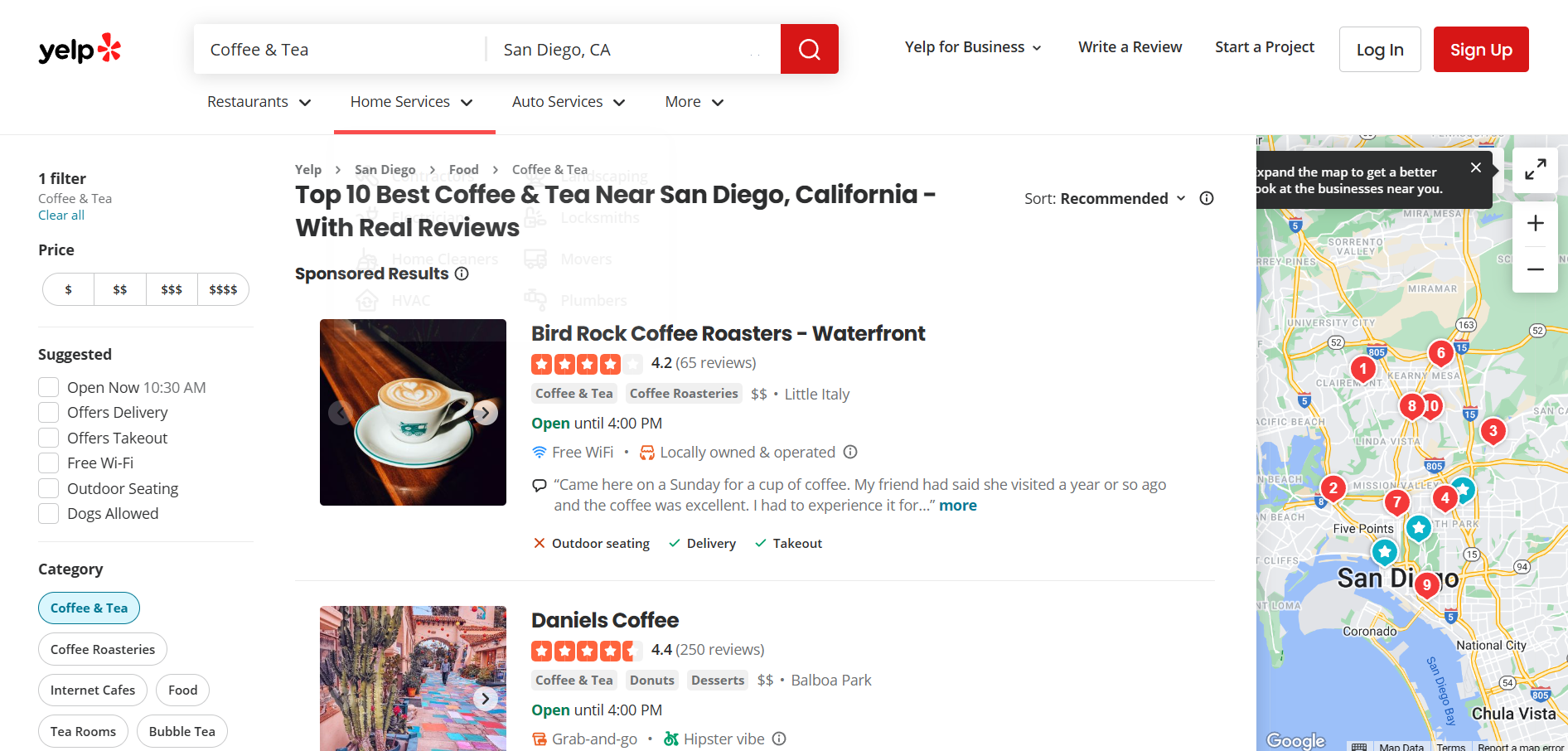Select map pin number 2

click(1332, 488)
